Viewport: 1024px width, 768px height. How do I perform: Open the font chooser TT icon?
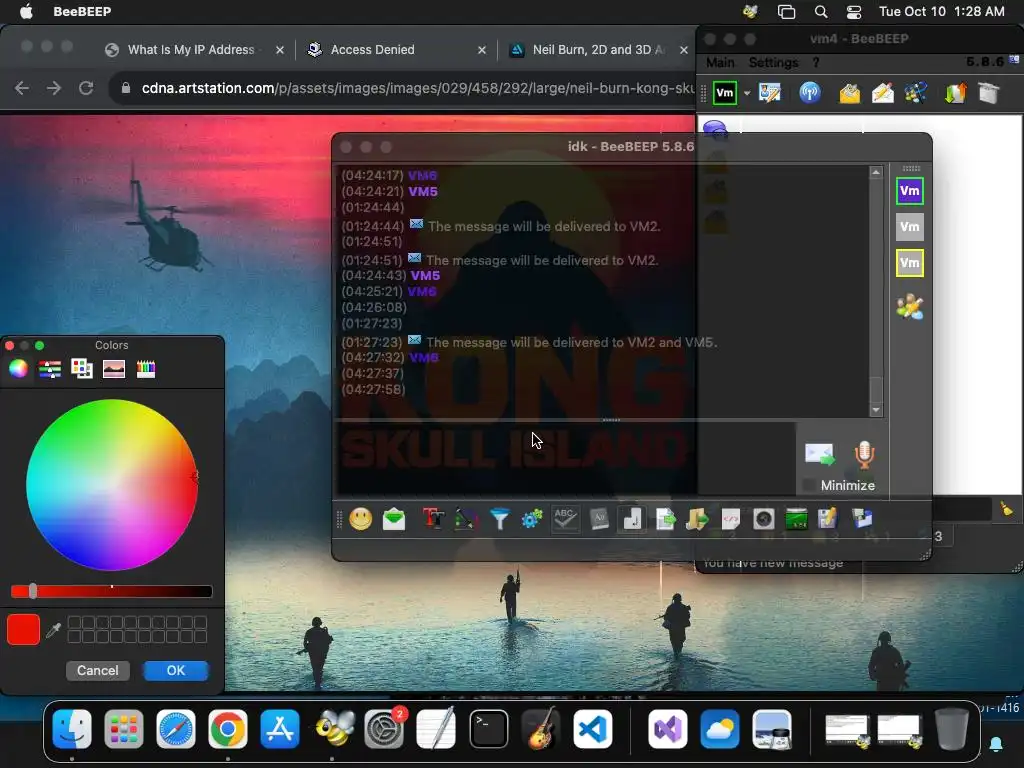tap(433, 519)
